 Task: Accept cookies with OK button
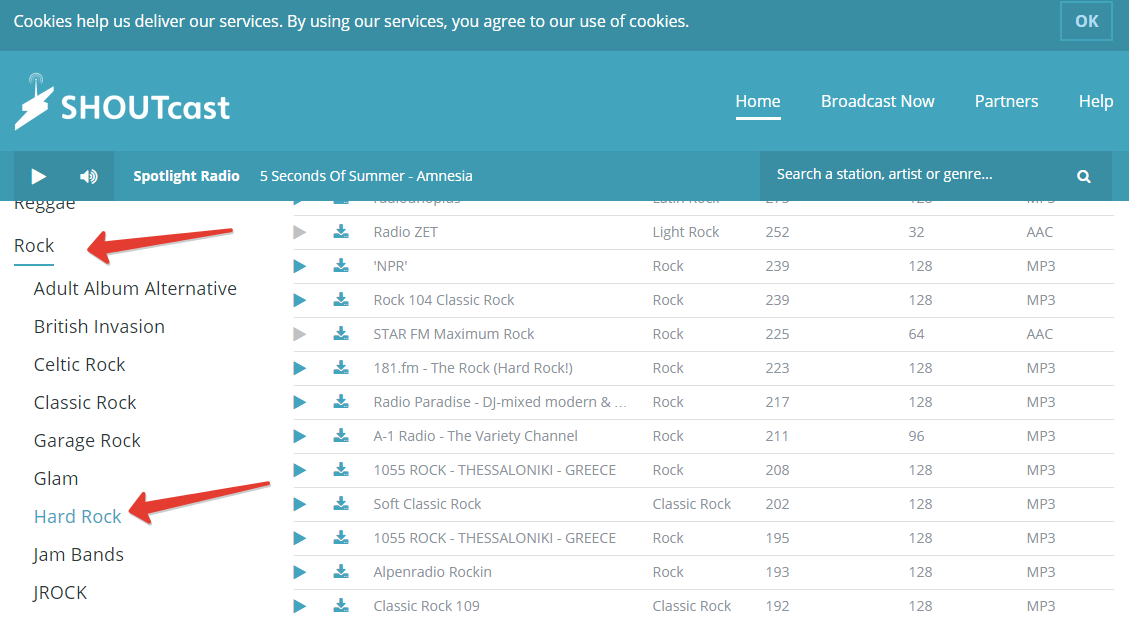coord(1087,21)
